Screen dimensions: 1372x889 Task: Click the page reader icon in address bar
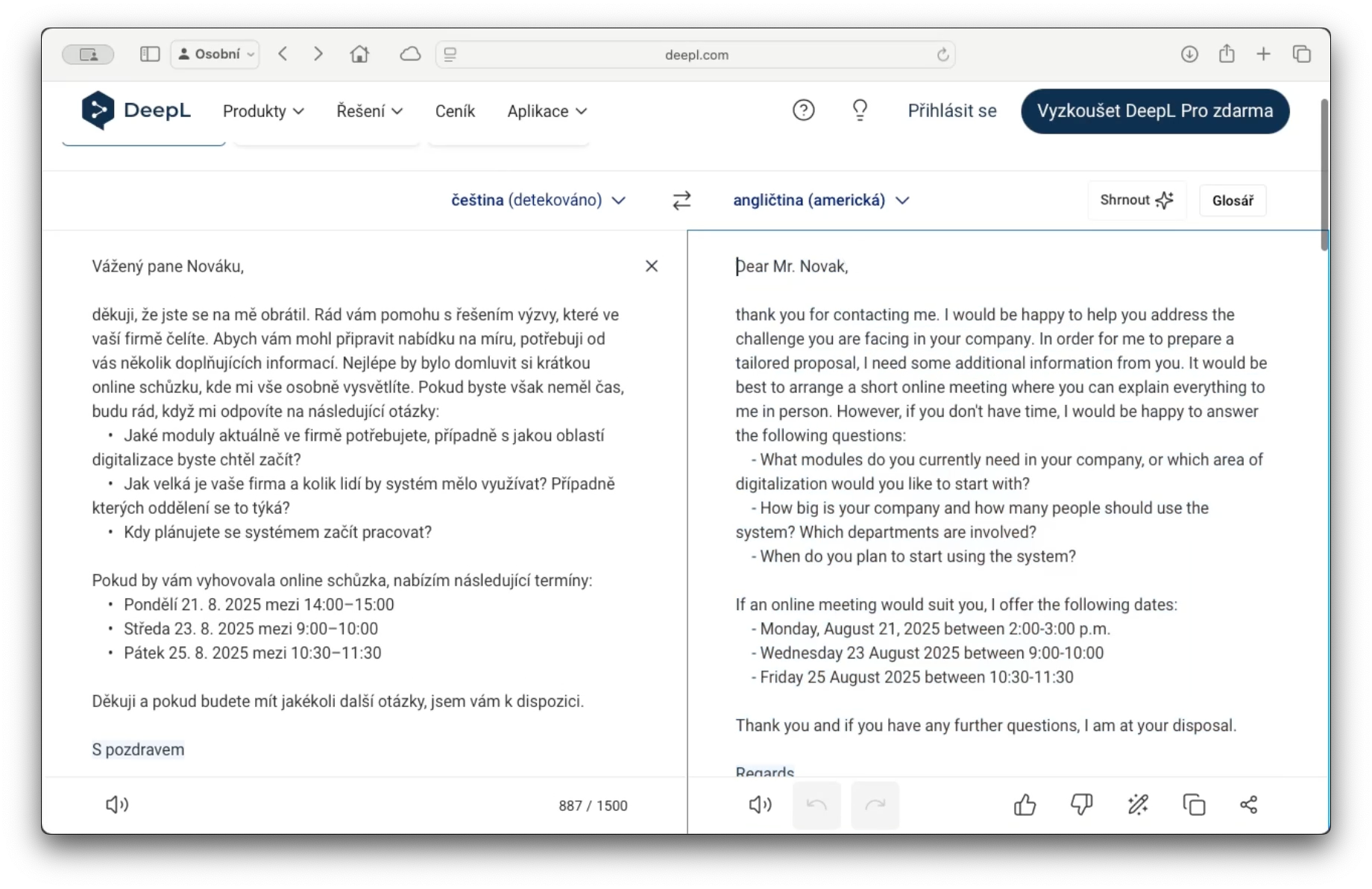pos(450,54)
